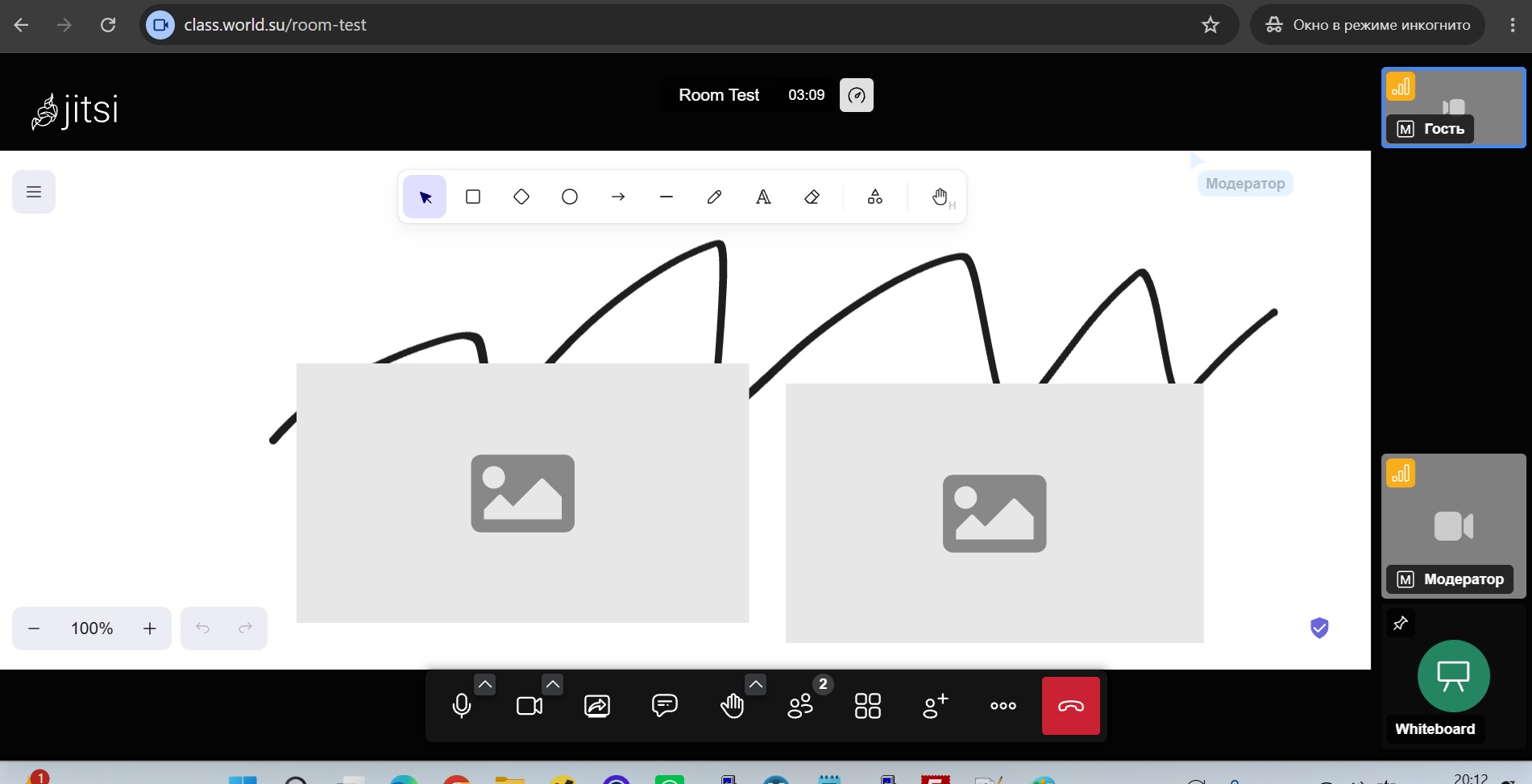1532x784 pixels.
Task: Select the Text tool
Action: pos(763,197)
